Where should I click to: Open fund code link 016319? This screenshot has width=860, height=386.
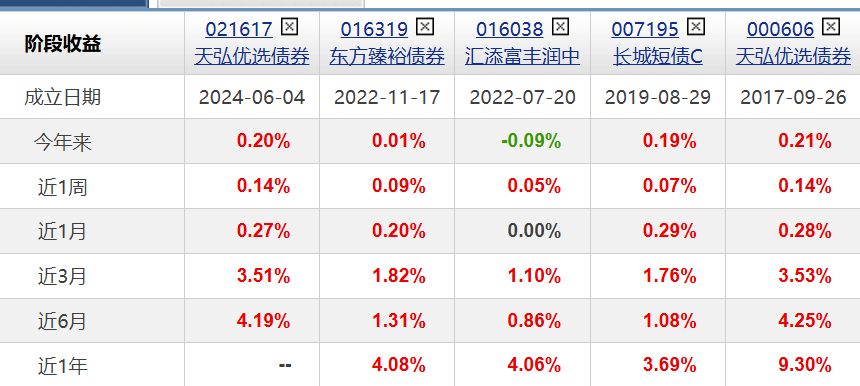[374, 29]
